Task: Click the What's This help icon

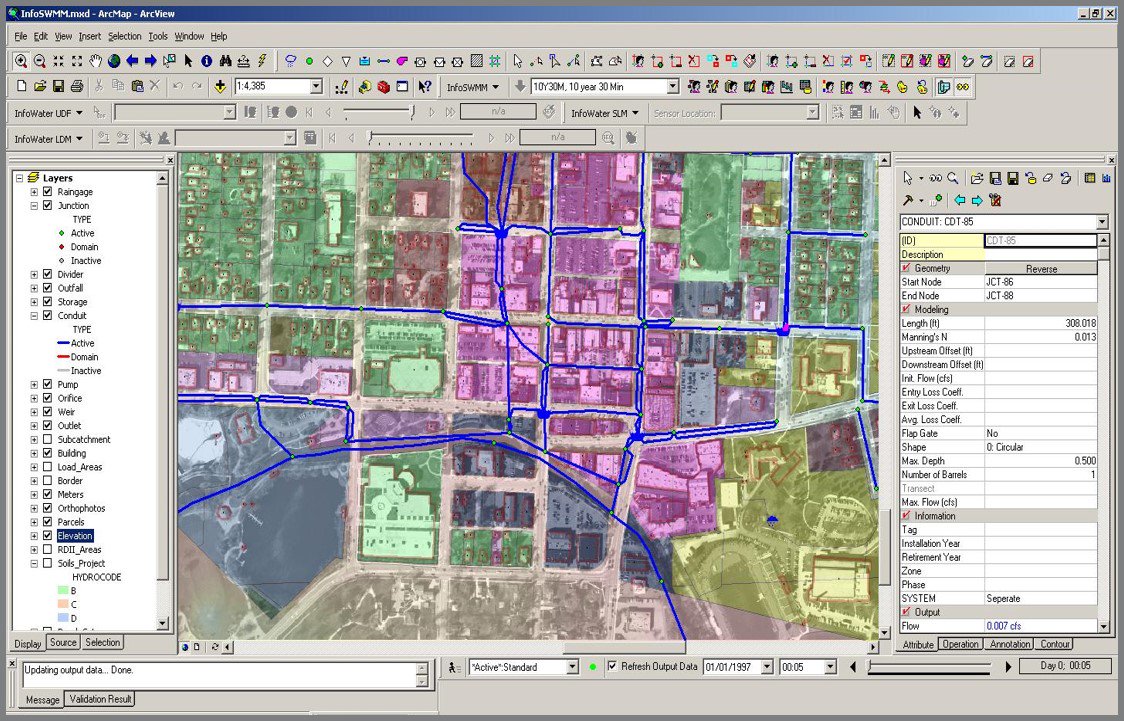Action: pos(425,87)
